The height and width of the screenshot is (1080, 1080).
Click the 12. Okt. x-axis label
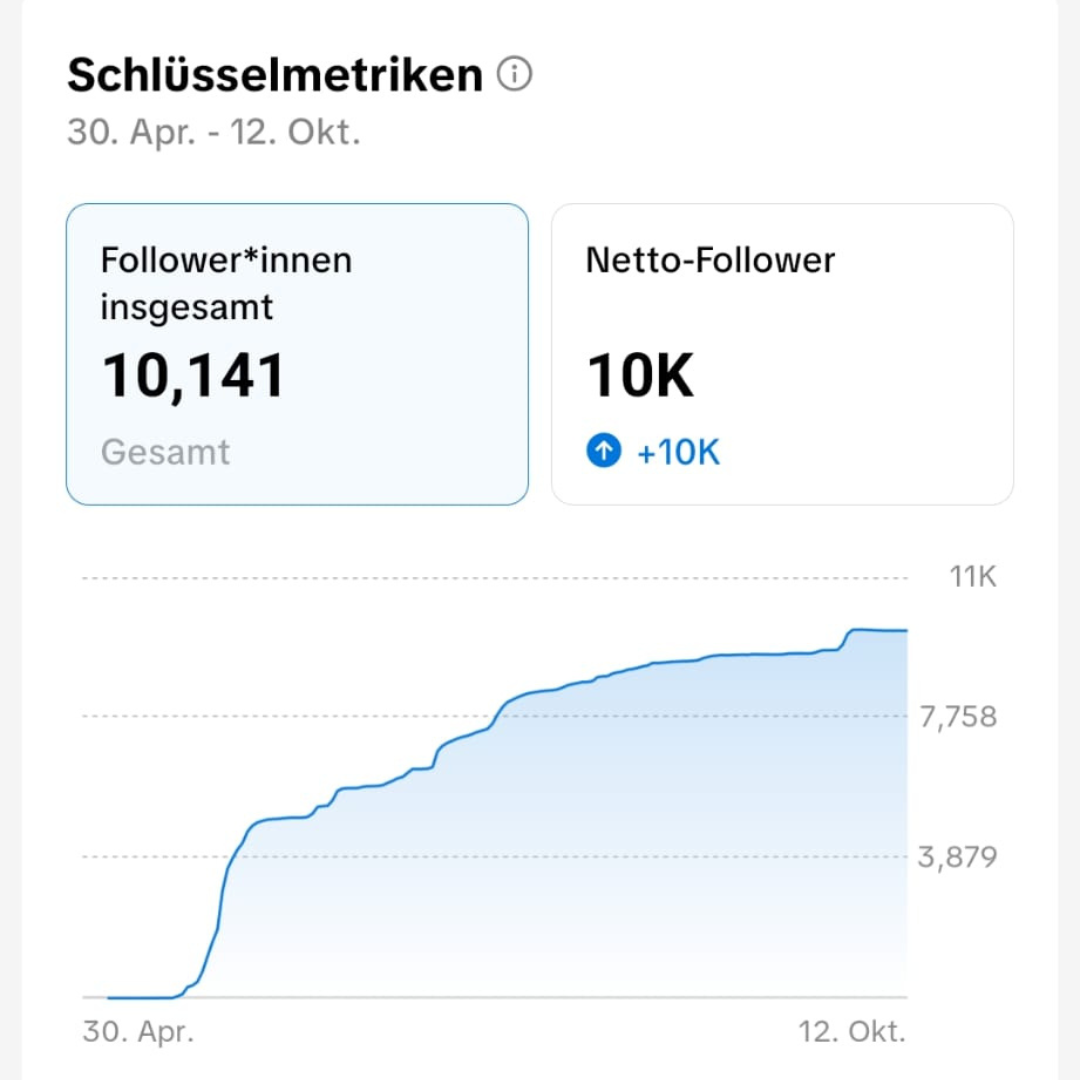(852, 1032)
